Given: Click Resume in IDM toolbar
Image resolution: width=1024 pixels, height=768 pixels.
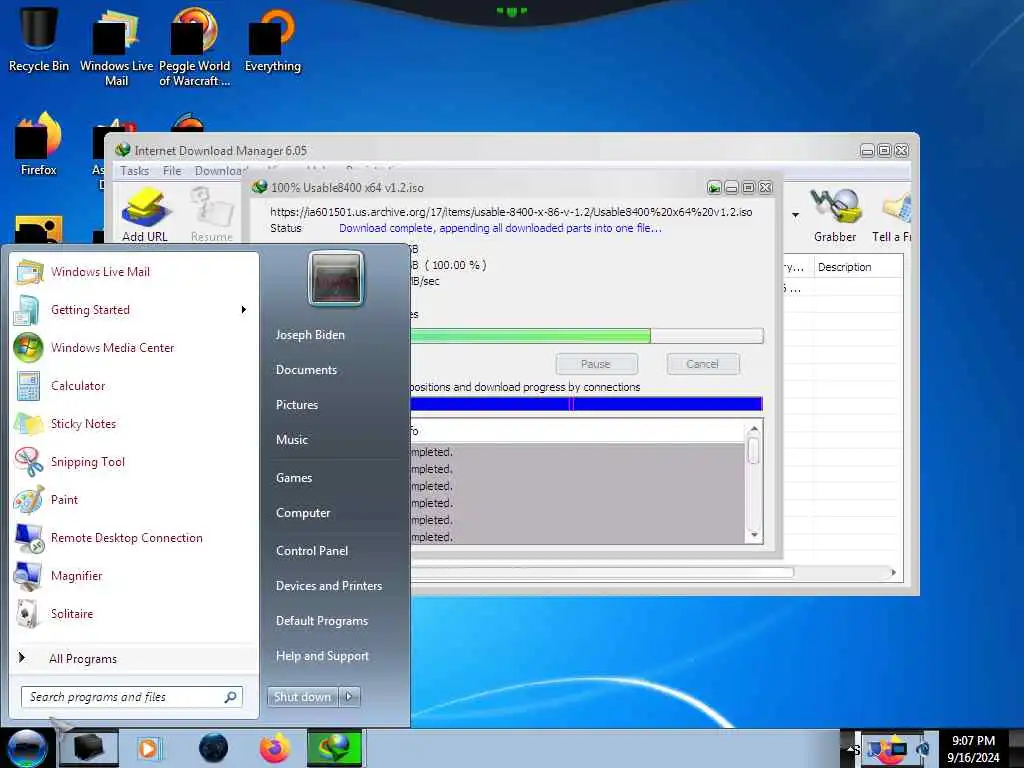Looking at the screenshot, I should pos(212,214).
